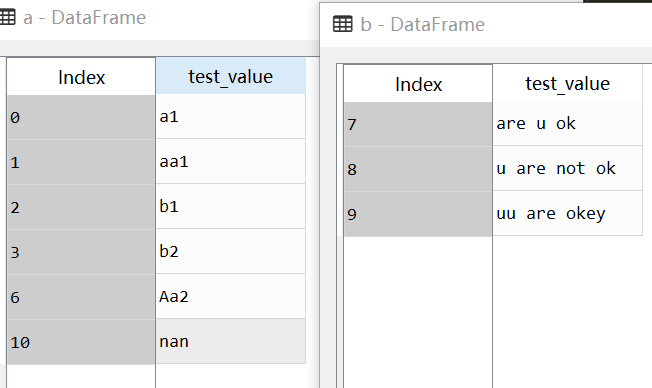
Task: Select cell containing nan
Action: pyautogui.click(x=230, y=341)
